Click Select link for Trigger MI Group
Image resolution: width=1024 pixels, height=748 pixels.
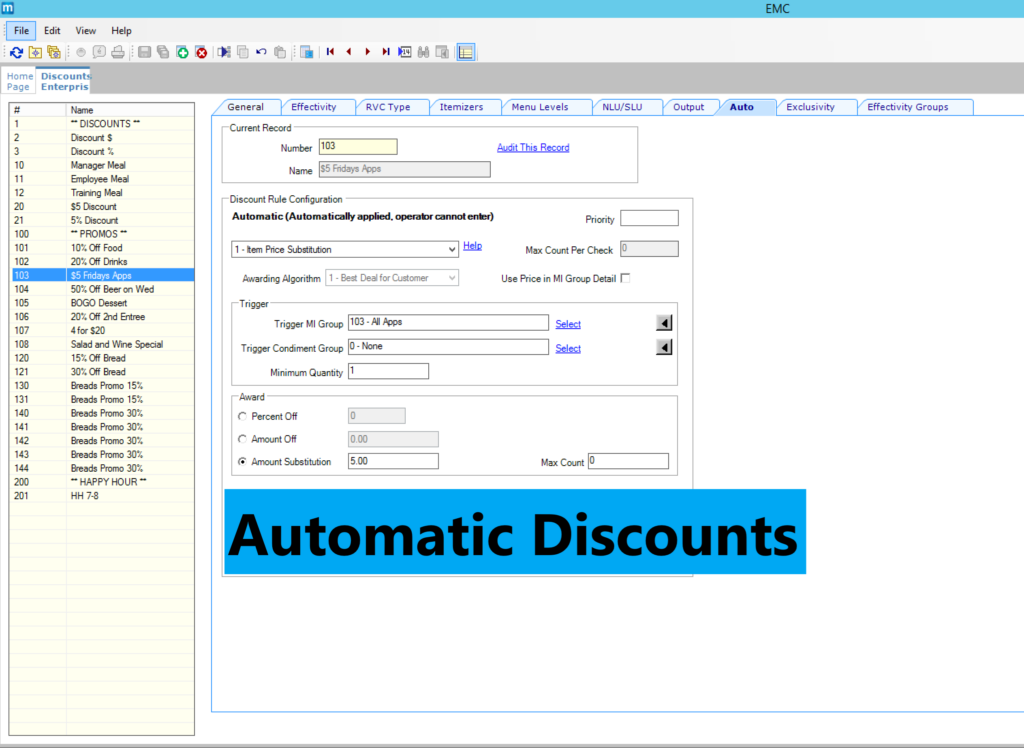pyautogui.click(x=568, y=324)
